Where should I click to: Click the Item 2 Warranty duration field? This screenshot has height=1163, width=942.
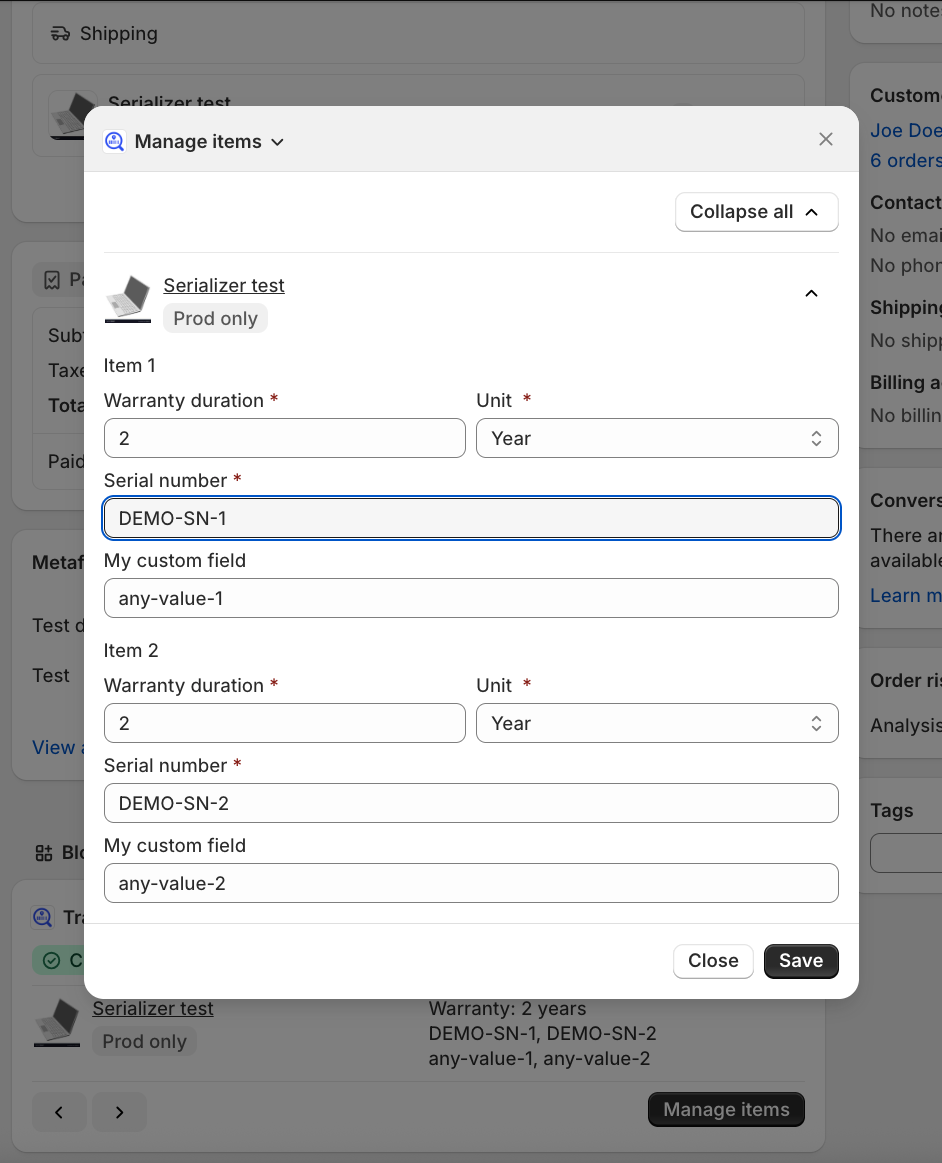(284, 723)
